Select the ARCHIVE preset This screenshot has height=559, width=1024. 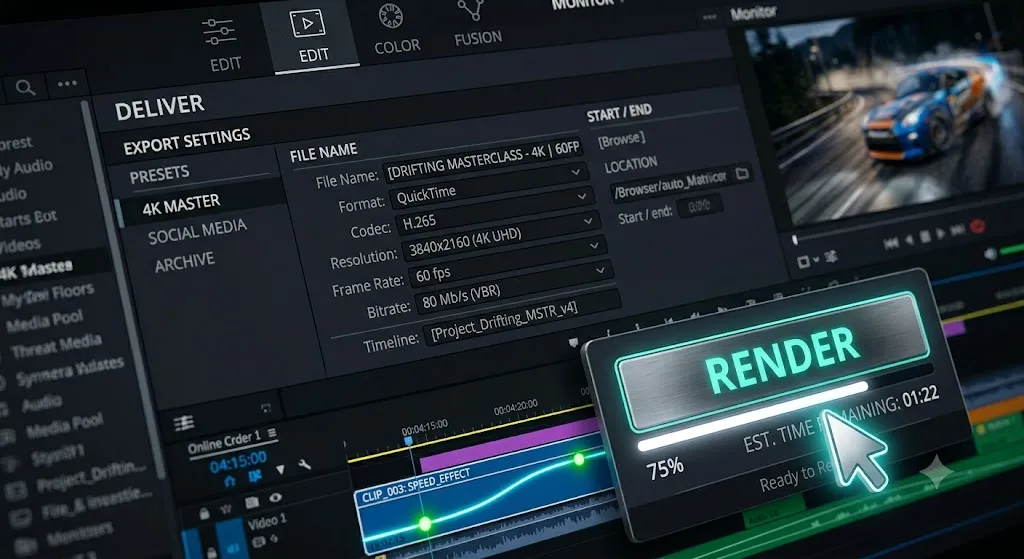coord(184,263)
